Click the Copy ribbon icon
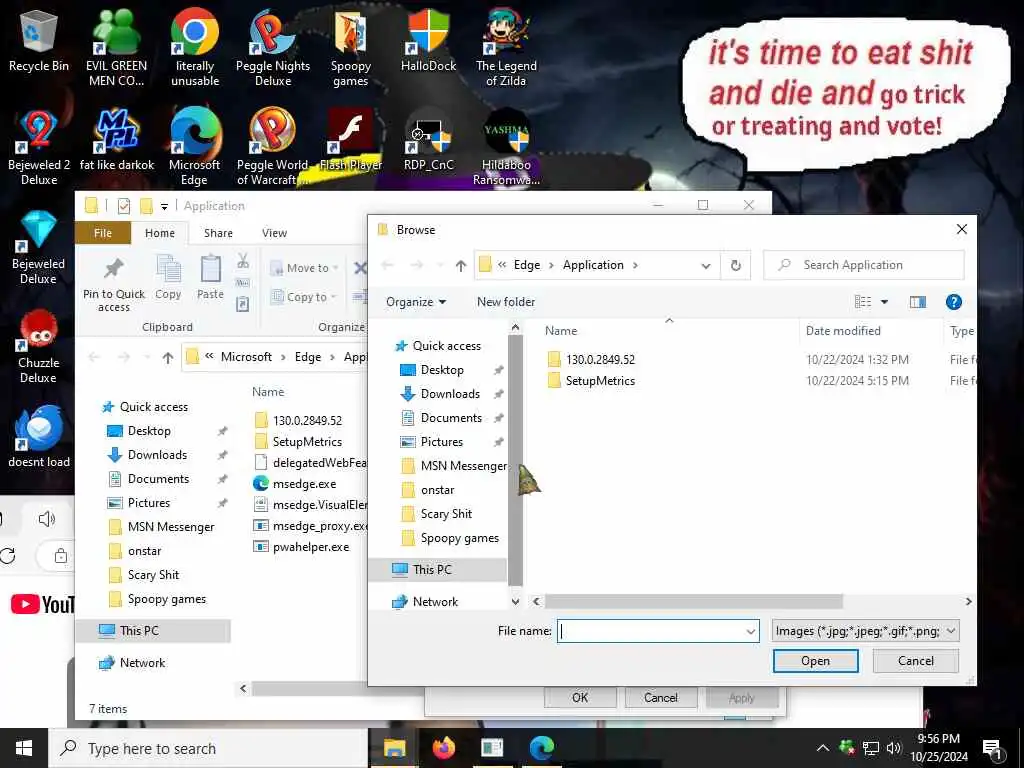The width and height of the screenshot is (1024, 768). [168, 268]
